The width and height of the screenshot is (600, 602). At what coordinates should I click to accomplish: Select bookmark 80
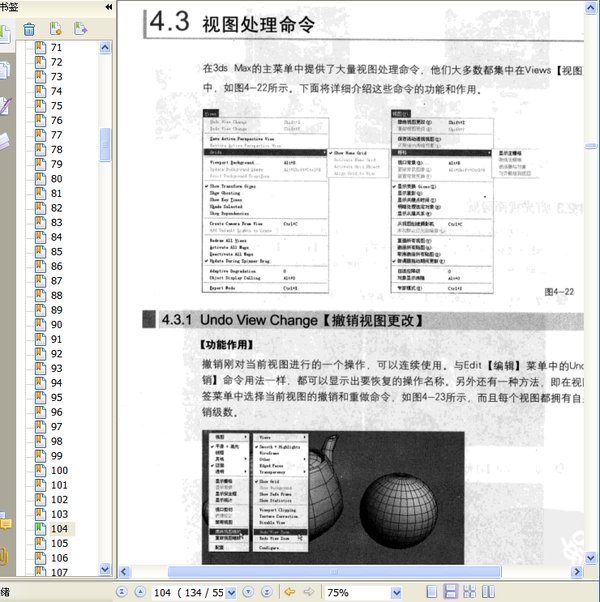point(56,179)
